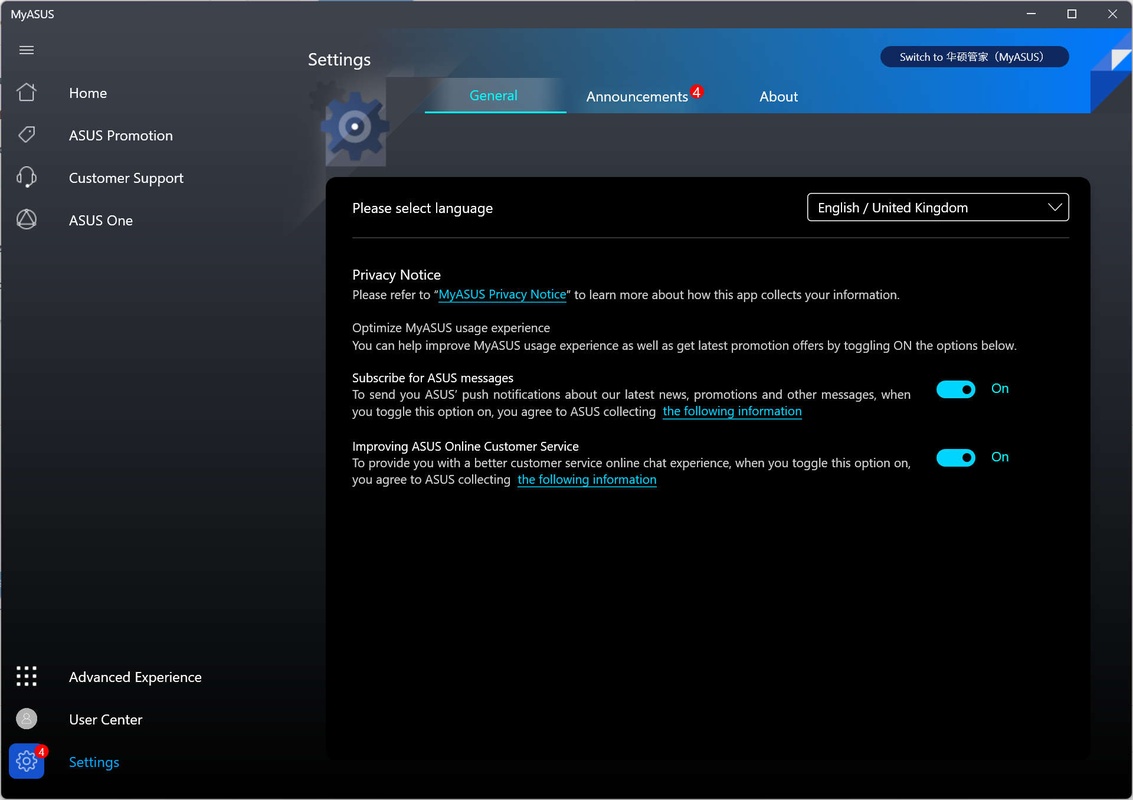Close the MyASUS window
The width and height of the screenshot is (1133, 800).
(x=1112, y=14)
